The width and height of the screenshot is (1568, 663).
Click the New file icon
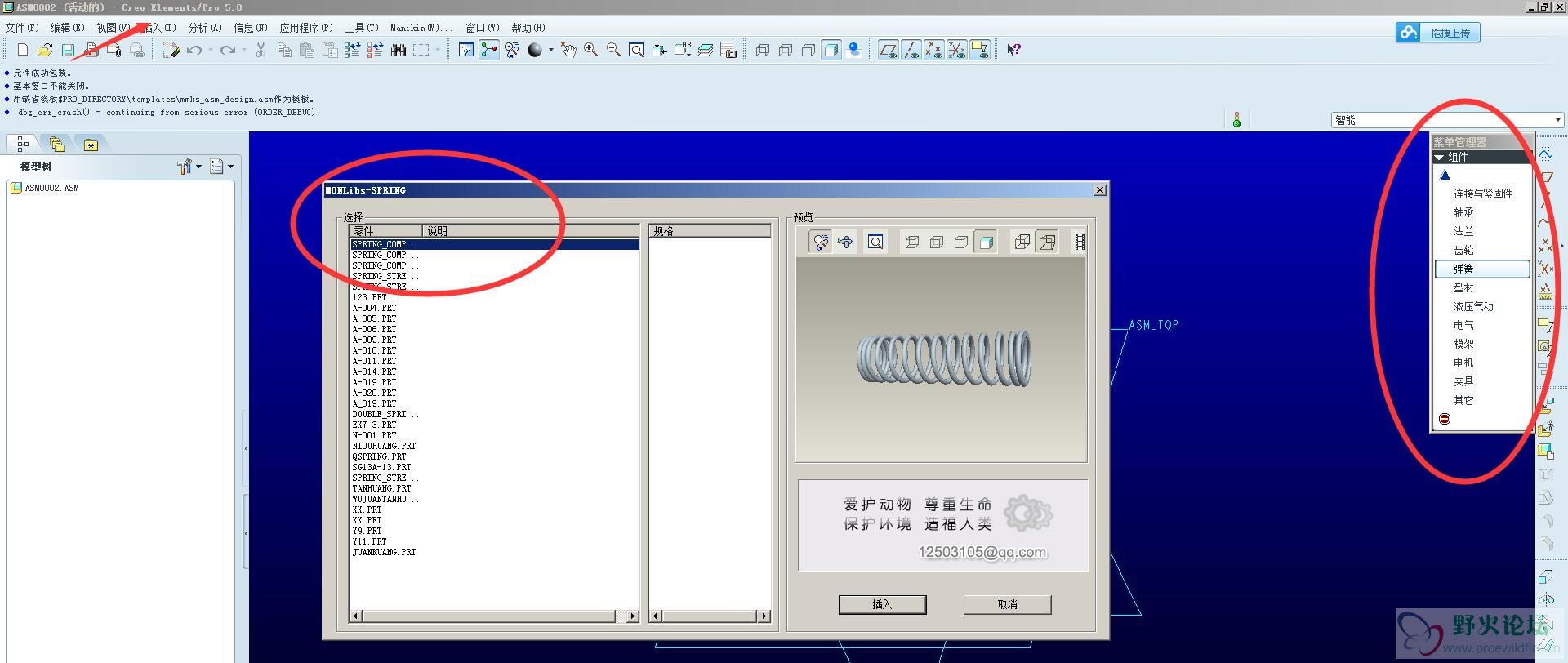tap(23, 51)
